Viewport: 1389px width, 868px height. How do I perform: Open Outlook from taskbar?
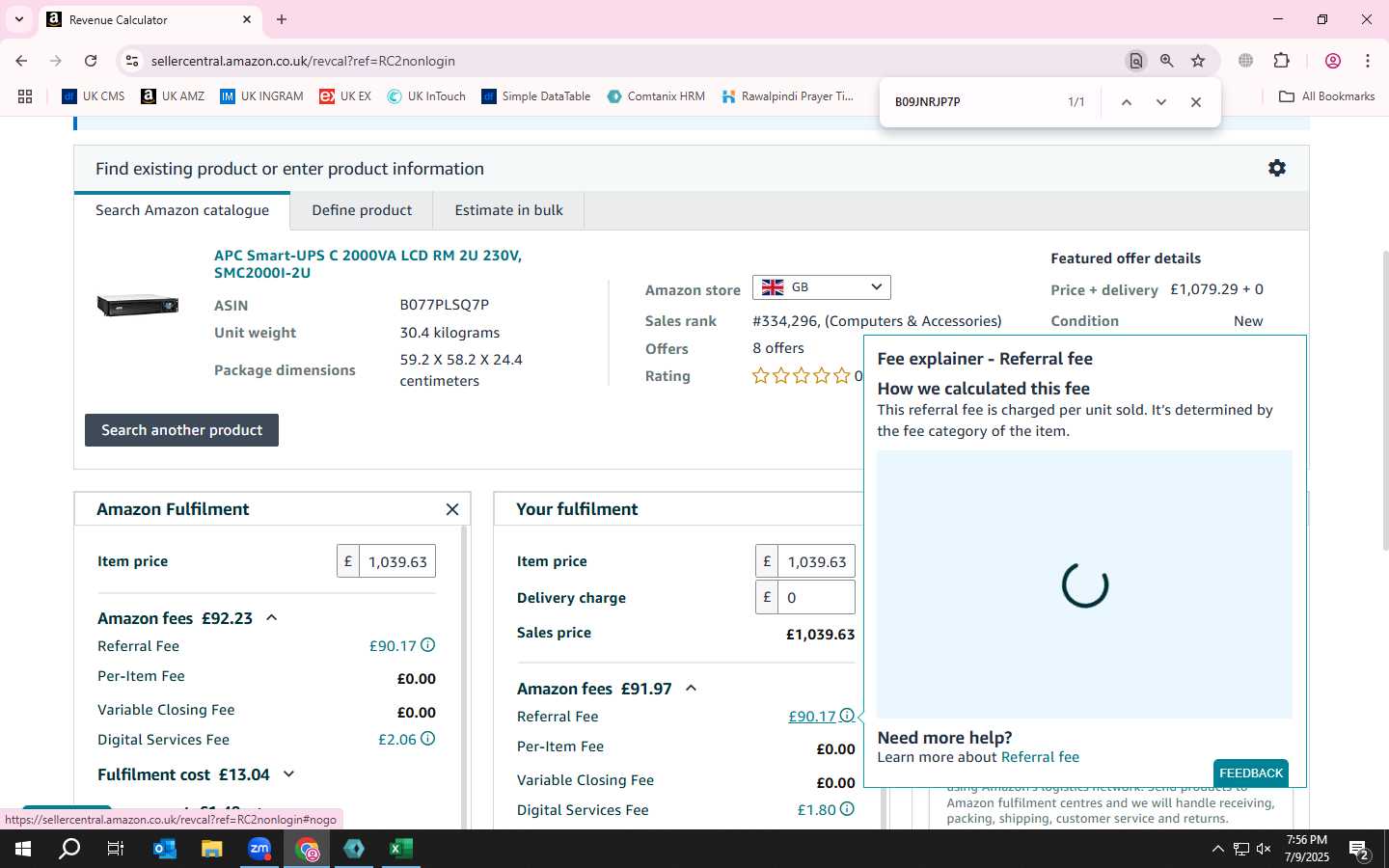coord(165,849)
